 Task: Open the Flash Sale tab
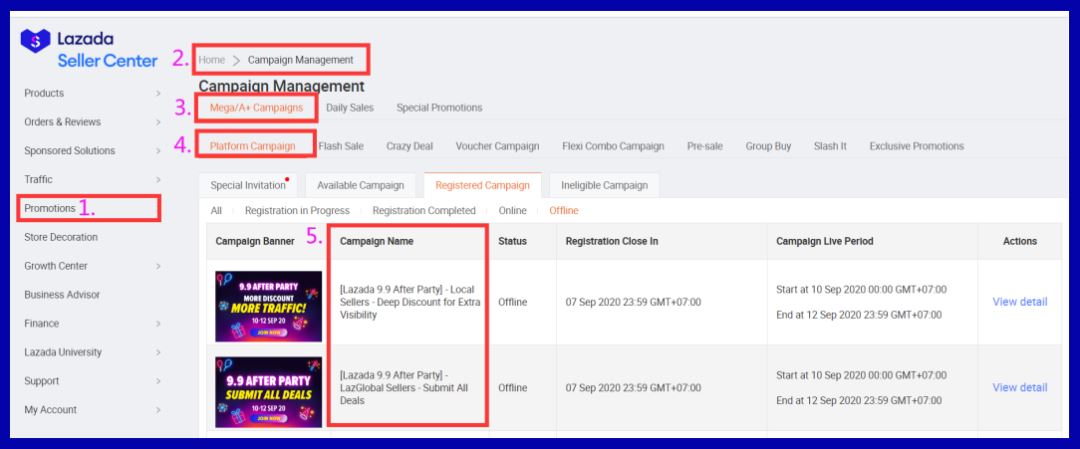341,146
